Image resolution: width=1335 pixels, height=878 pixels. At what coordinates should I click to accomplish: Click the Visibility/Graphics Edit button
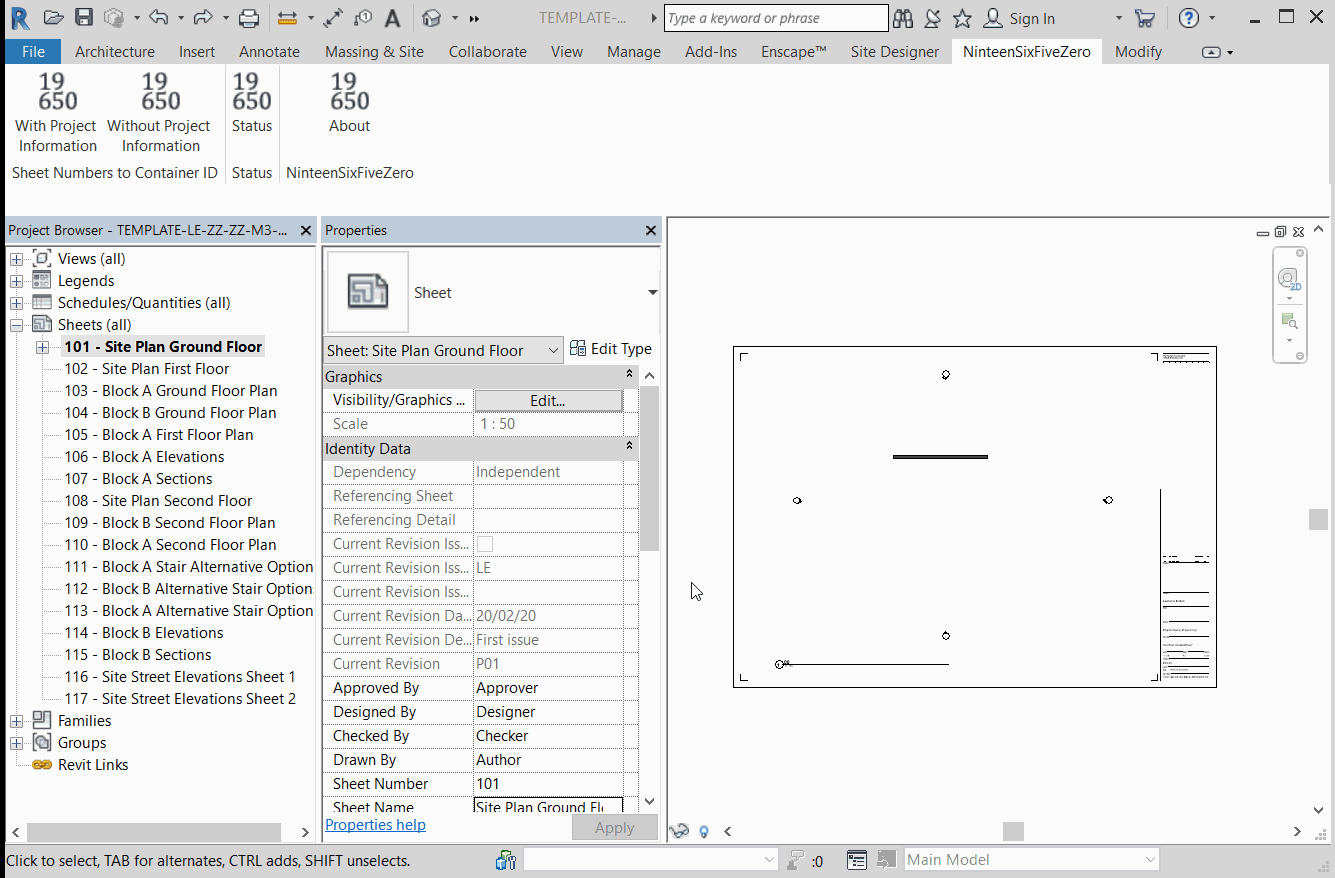point(548,400)
